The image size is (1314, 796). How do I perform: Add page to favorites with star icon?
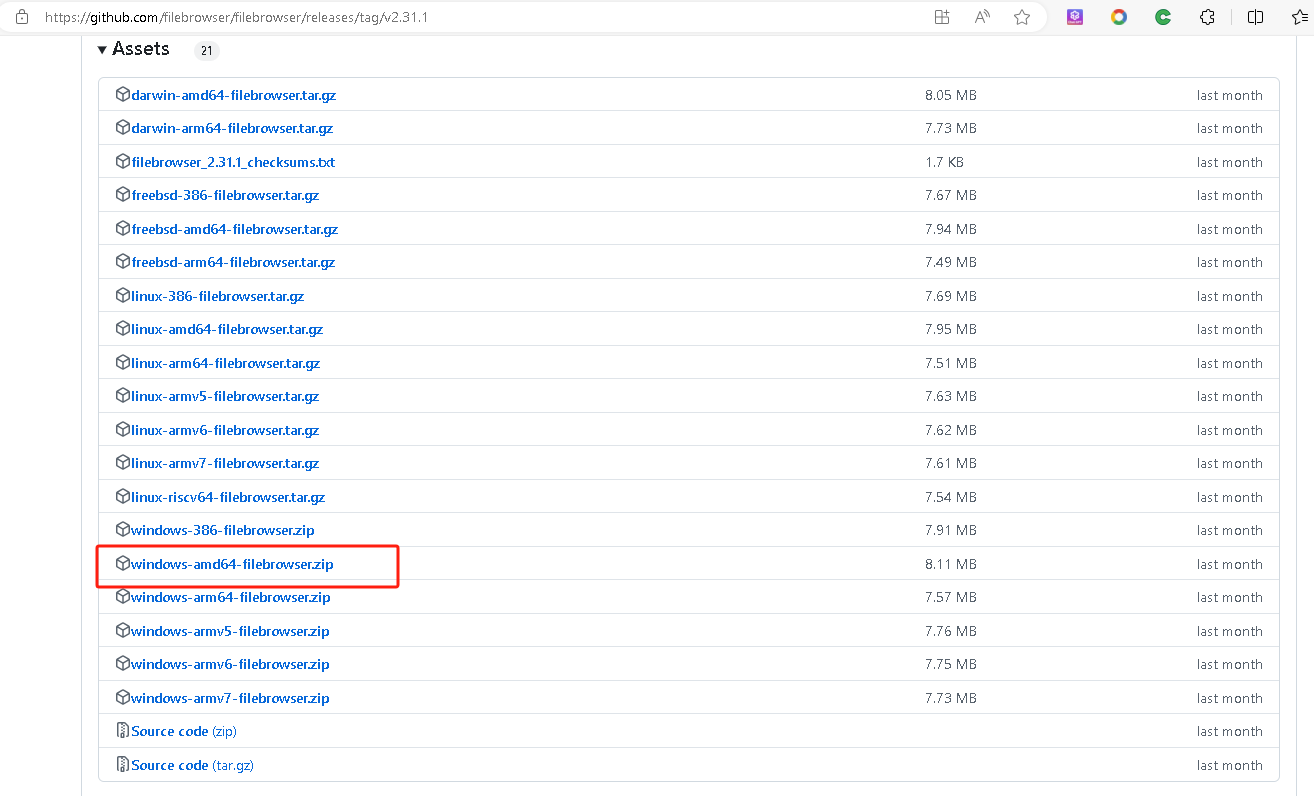1021,17
